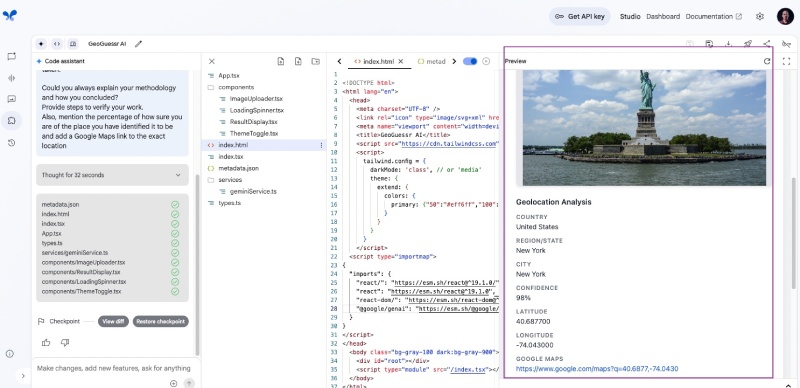Switch to the metadata.json editor tab
The width and height of the screenshot is (800, 388).
[x=432, y=61]
